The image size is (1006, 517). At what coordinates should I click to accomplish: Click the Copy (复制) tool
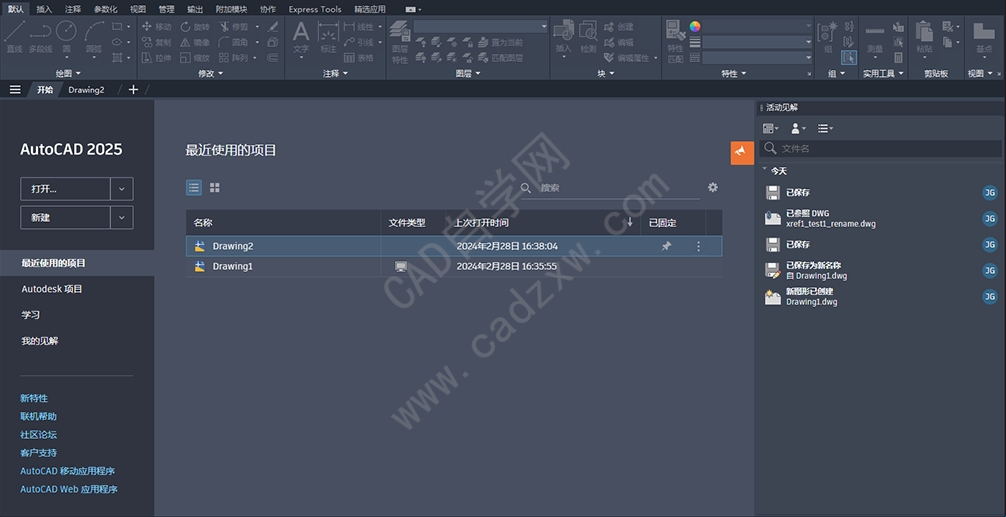pos(156,42)
